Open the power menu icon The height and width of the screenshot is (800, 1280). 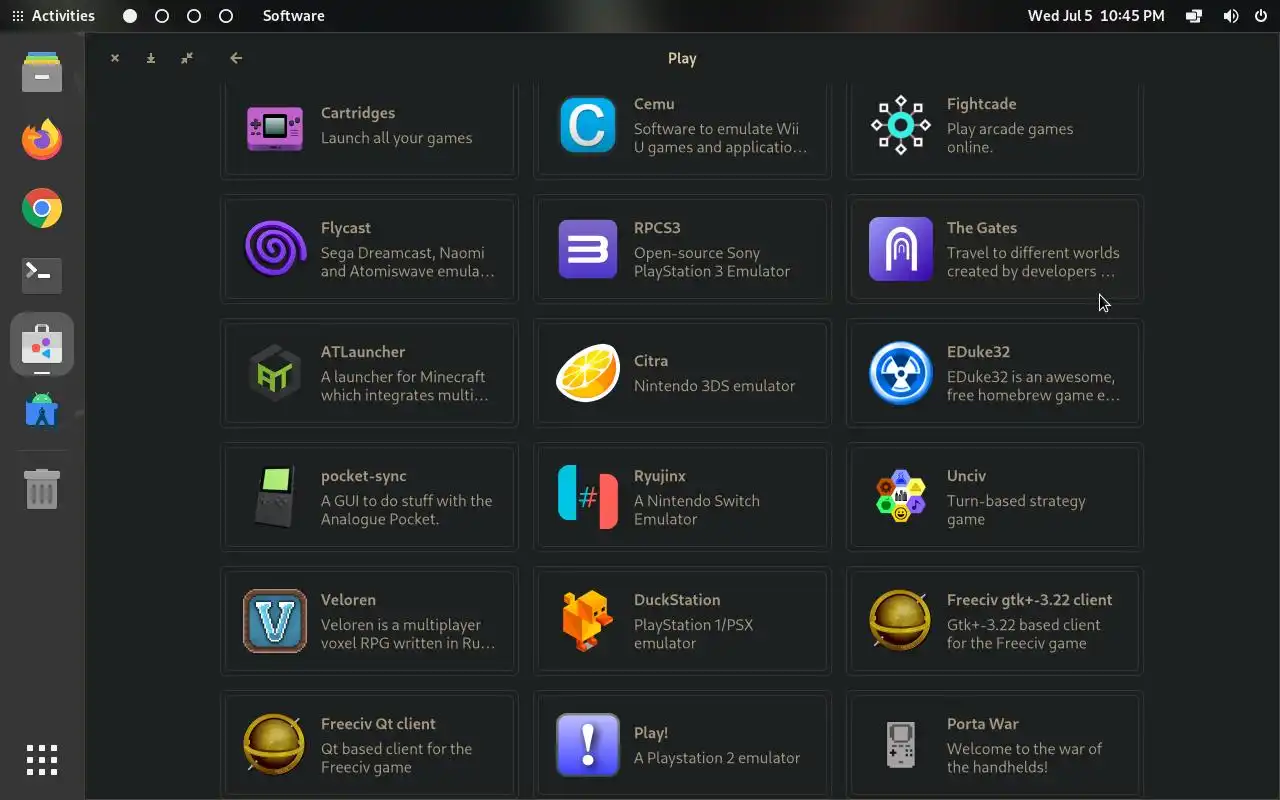pos(1260,16)
